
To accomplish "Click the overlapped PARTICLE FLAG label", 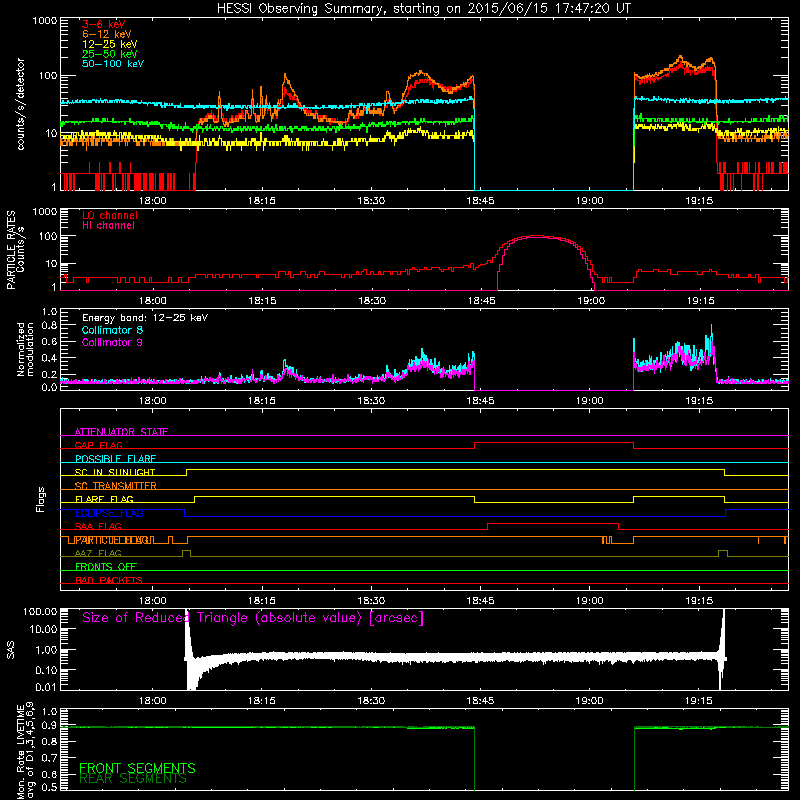I will (x=112, y=540).
